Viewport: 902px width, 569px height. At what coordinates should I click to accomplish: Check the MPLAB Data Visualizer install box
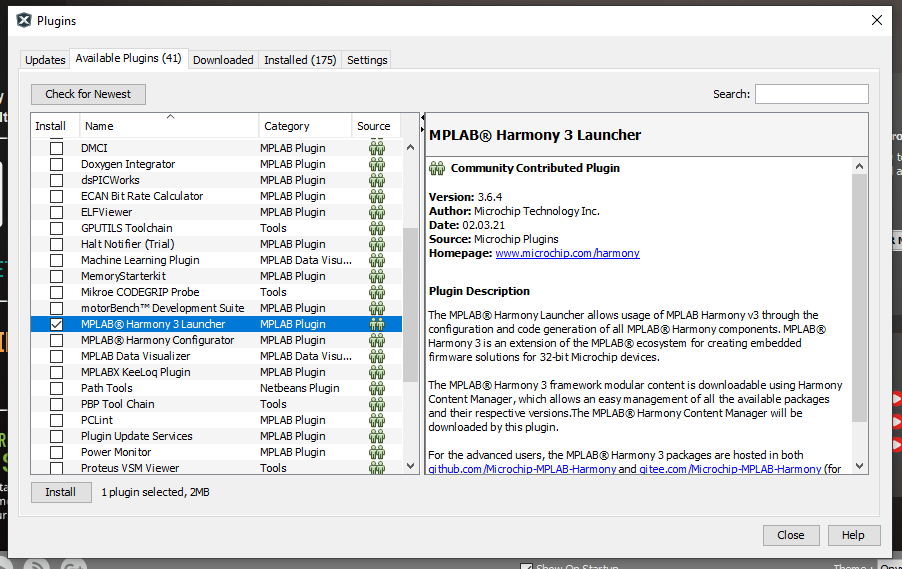56,356
